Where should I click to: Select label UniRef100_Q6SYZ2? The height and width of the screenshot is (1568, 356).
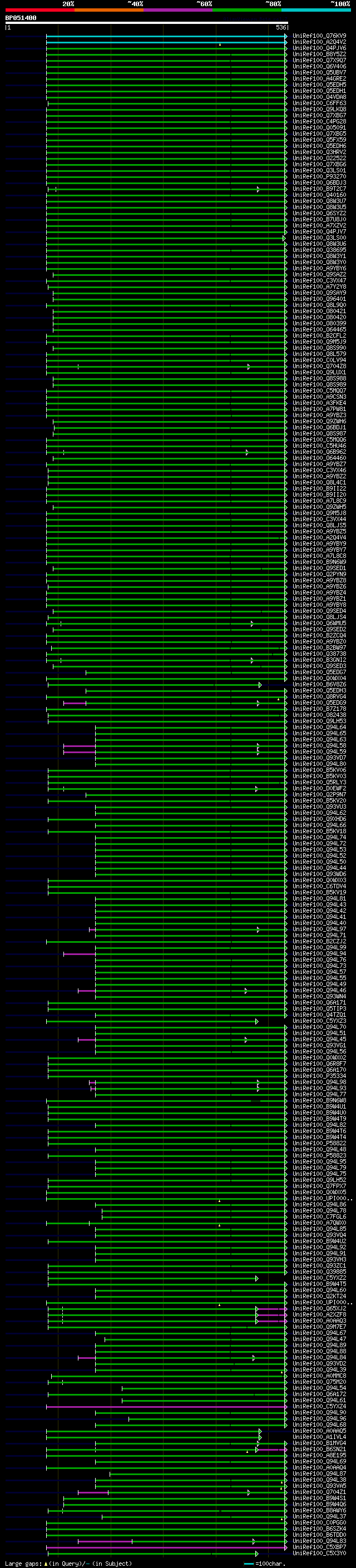[x=319, y=213]
